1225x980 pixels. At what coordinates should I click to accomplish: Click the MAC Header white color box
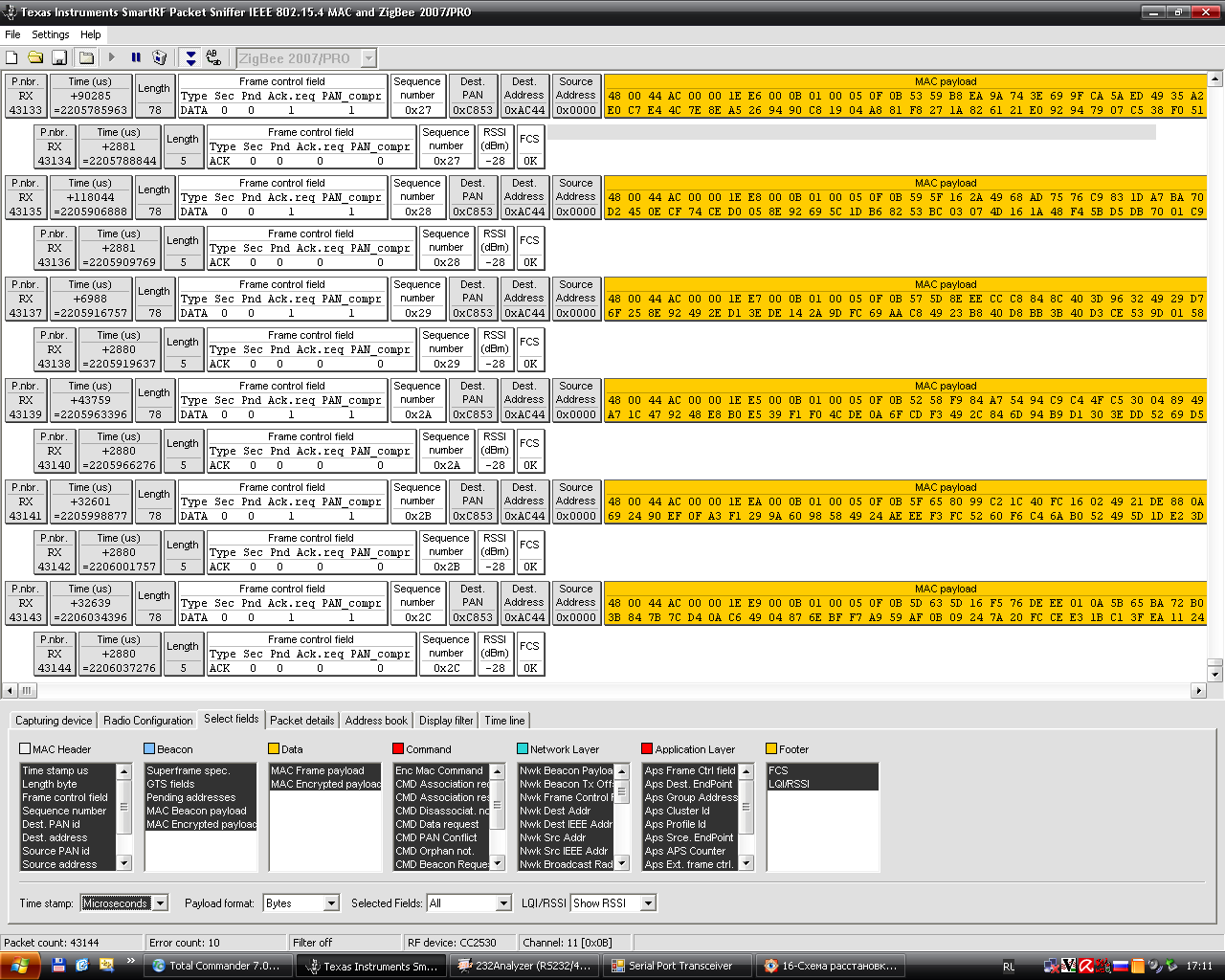pyautogui.click(x=25, y=748)
